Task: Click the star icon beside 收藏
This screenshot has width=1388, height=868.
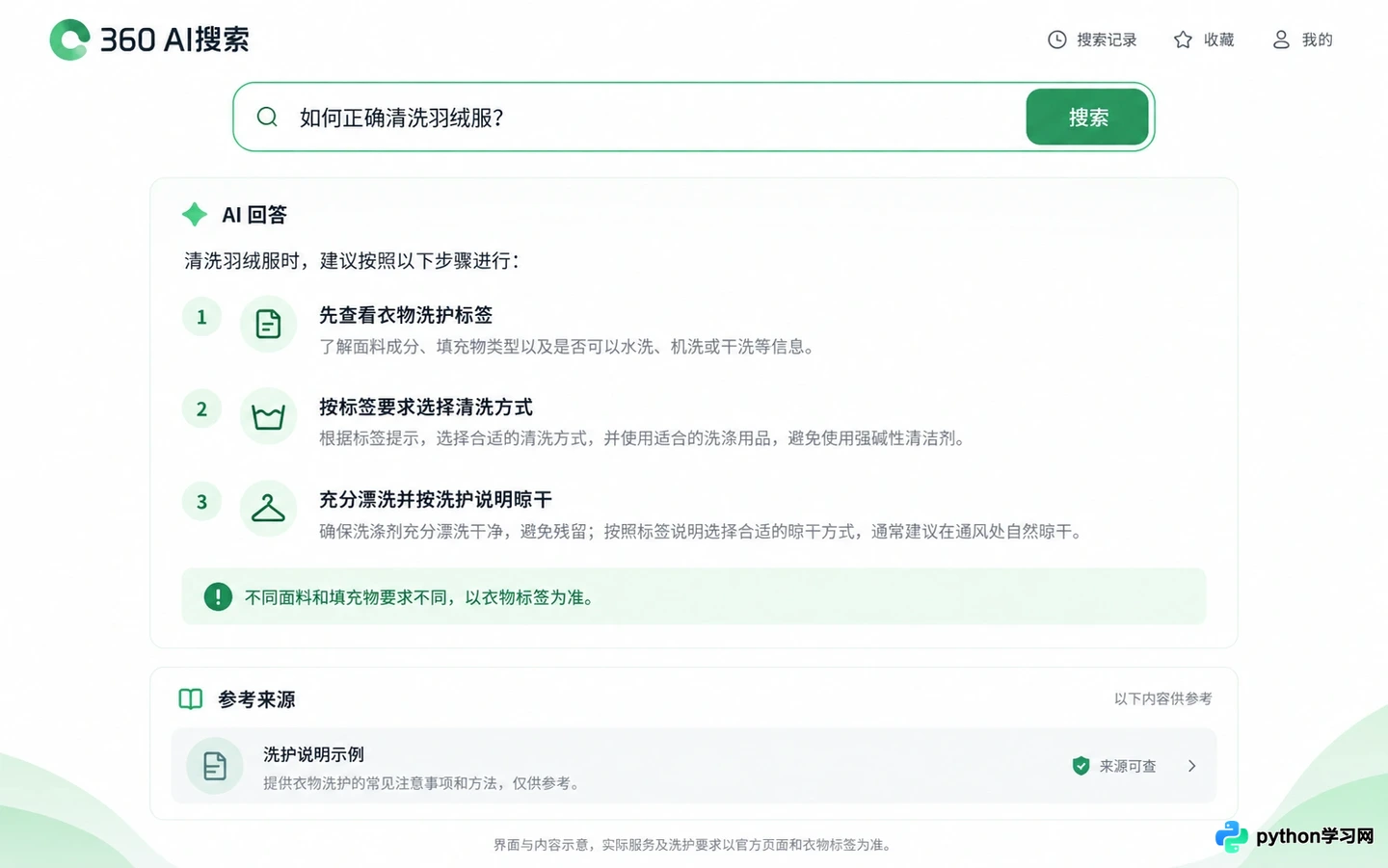Action: click(x=1183, y=39)
